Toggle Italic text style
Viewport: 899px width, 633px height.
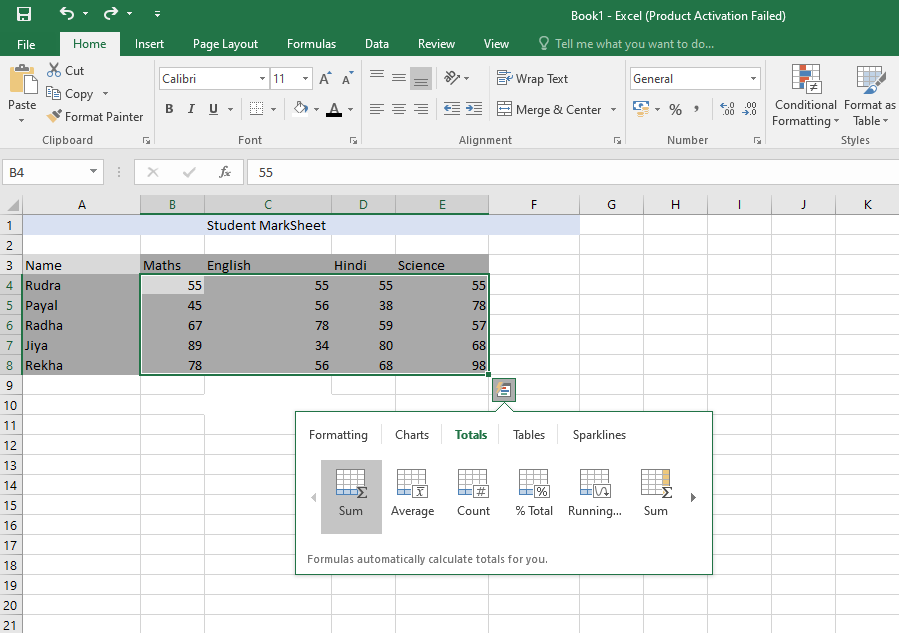click(191, 110)
